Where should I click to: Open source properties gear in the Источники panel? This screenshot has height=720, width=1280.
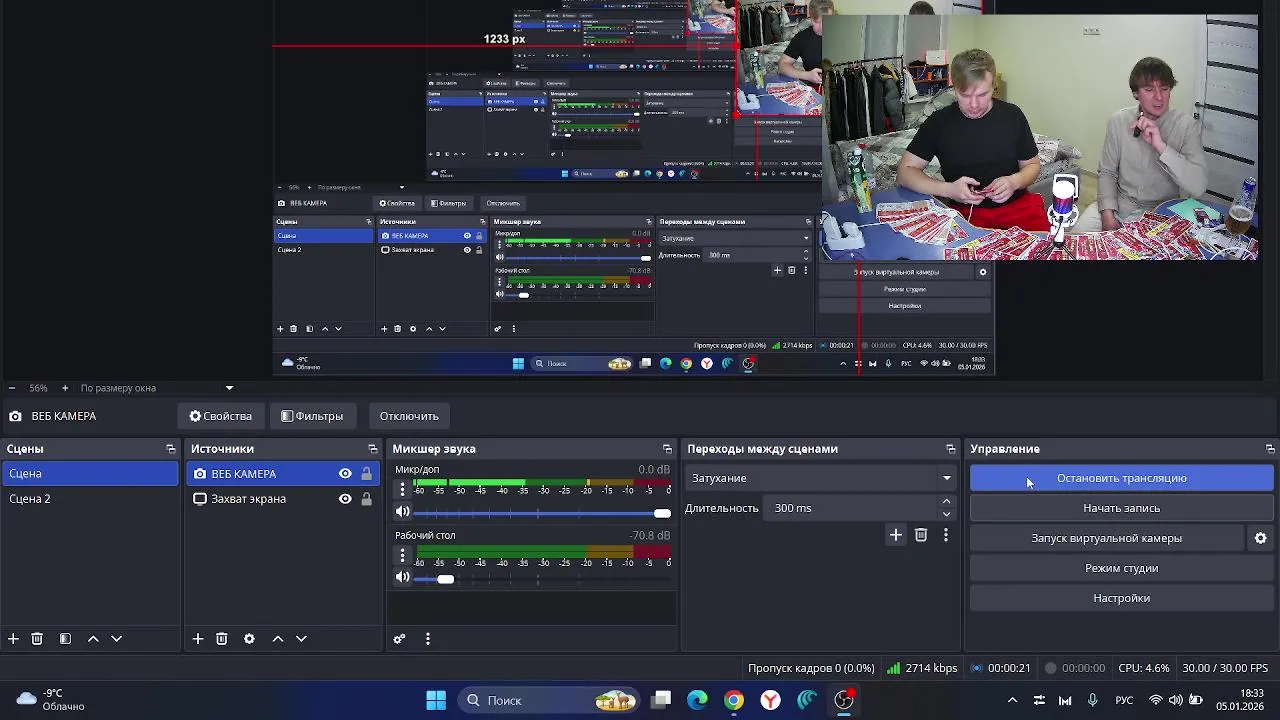[249, 638]
